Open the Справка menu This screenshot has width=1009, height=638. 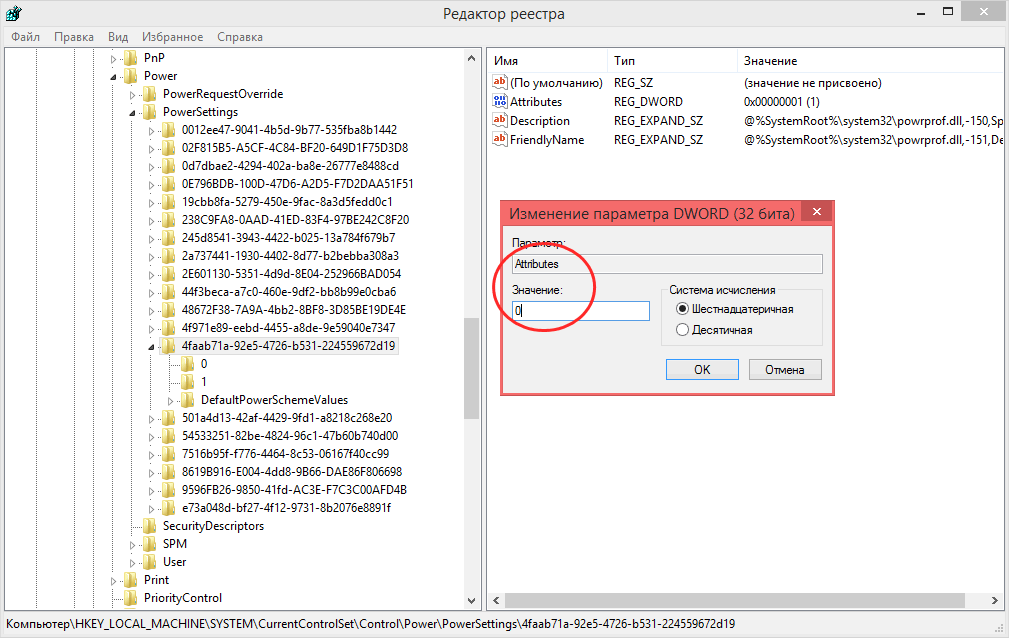(x=239, y=37)
